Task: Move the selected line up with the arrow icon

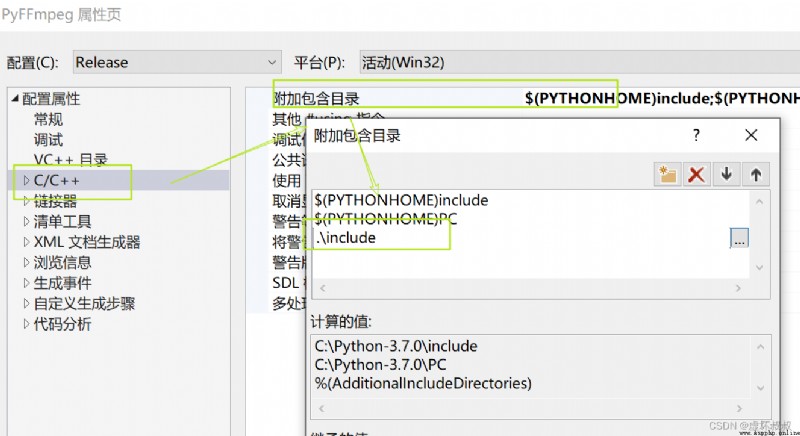Action: pyautogui.click(x=756, y=175)
